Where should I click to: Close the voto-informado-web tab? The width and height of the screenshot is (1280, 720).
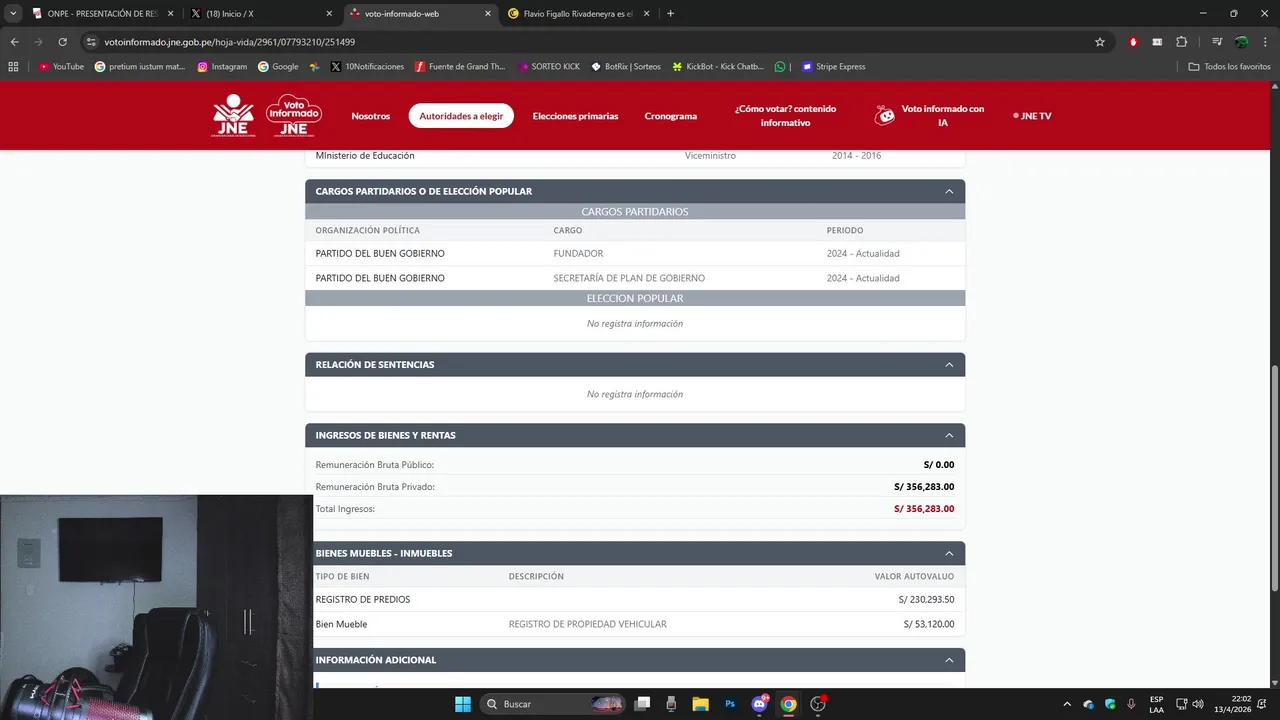coord(488,14)
